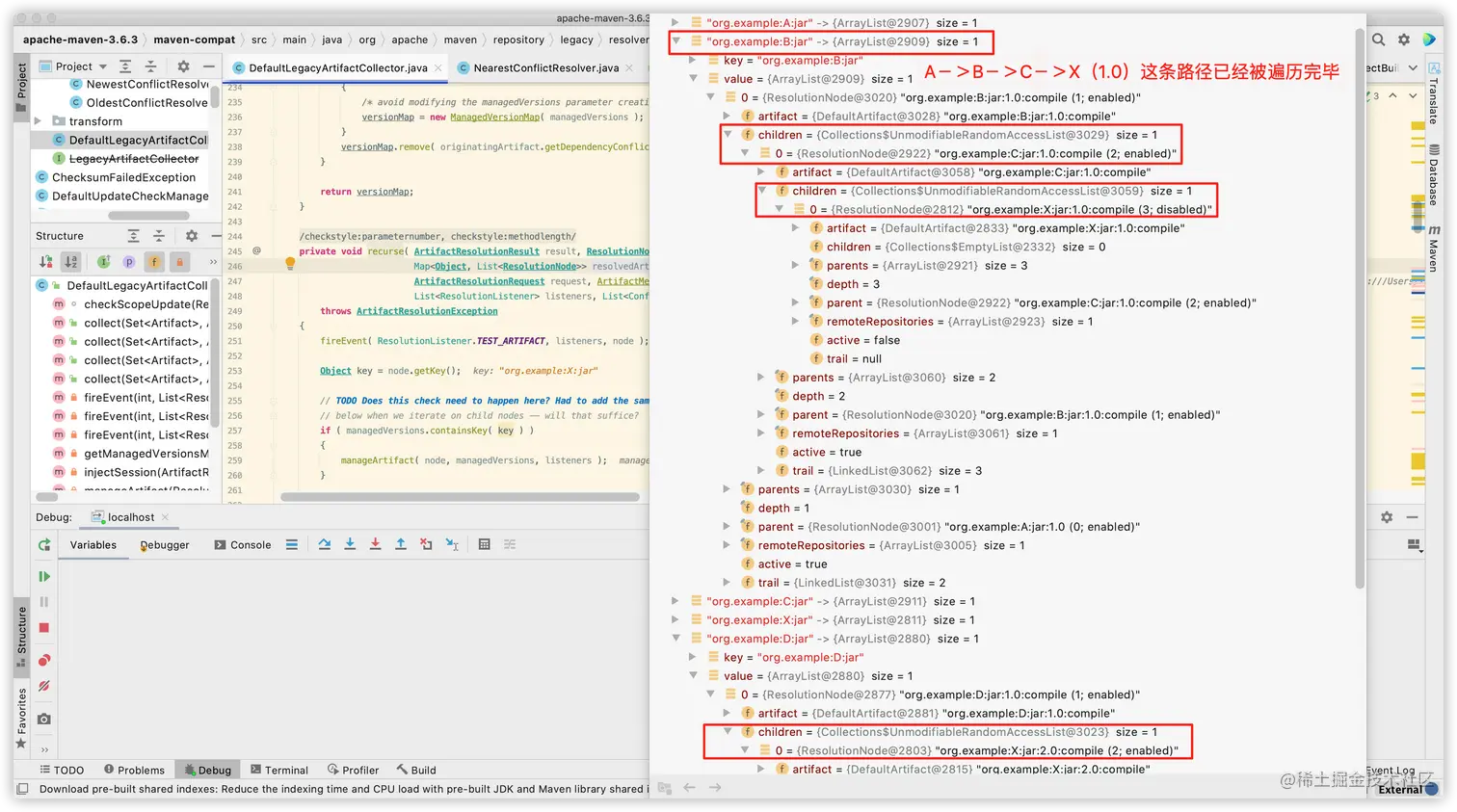Expand the org.example:C:jar entry
Image resolution: width=1457 pixels, height=812 pixels.
point(676,601)
